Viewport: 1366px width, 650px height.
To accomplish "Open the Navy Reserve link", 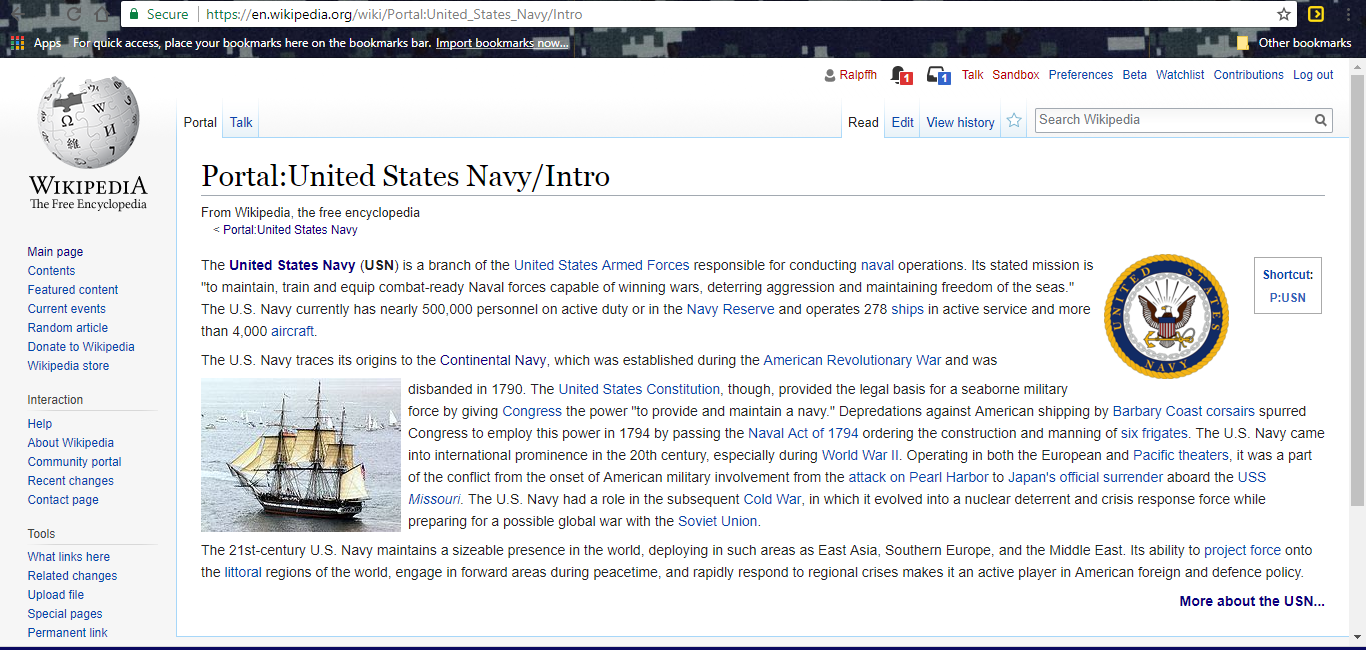I will click(730, 309).
